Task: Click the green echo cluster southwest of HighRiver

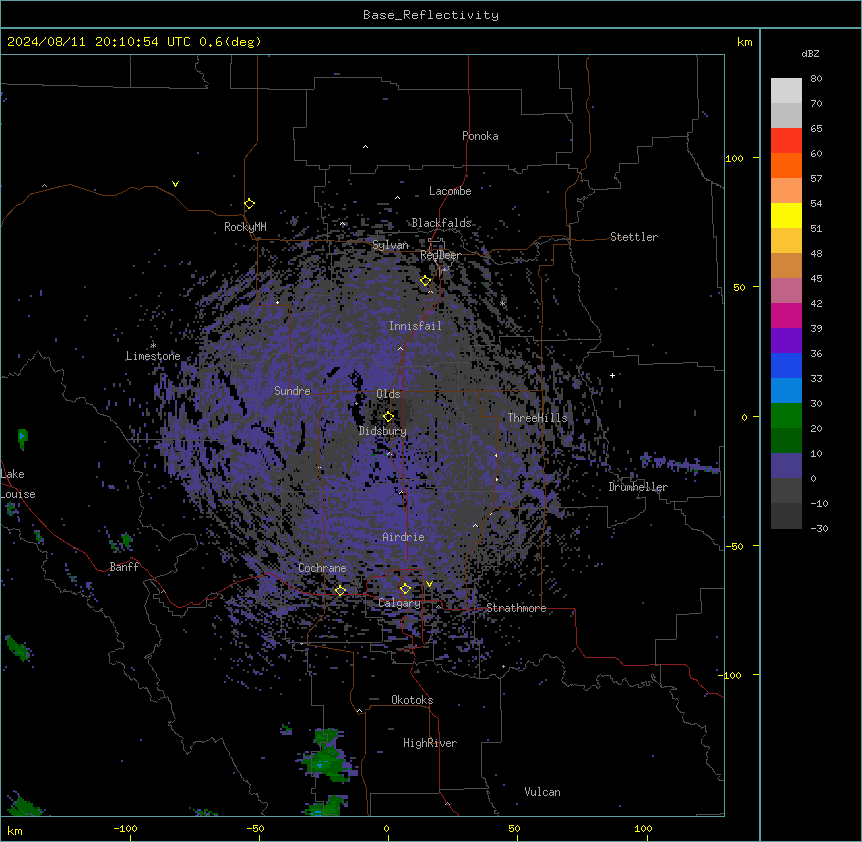Action: tap(327, 756)
